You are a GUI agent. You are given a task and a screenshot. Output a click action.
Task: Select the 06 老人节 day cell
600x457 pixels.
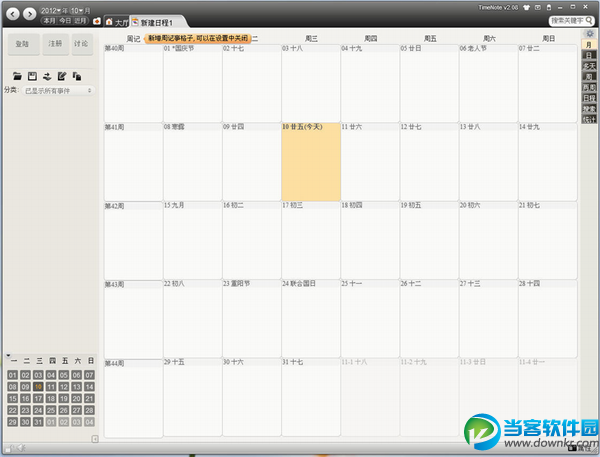tap(488, 83)
